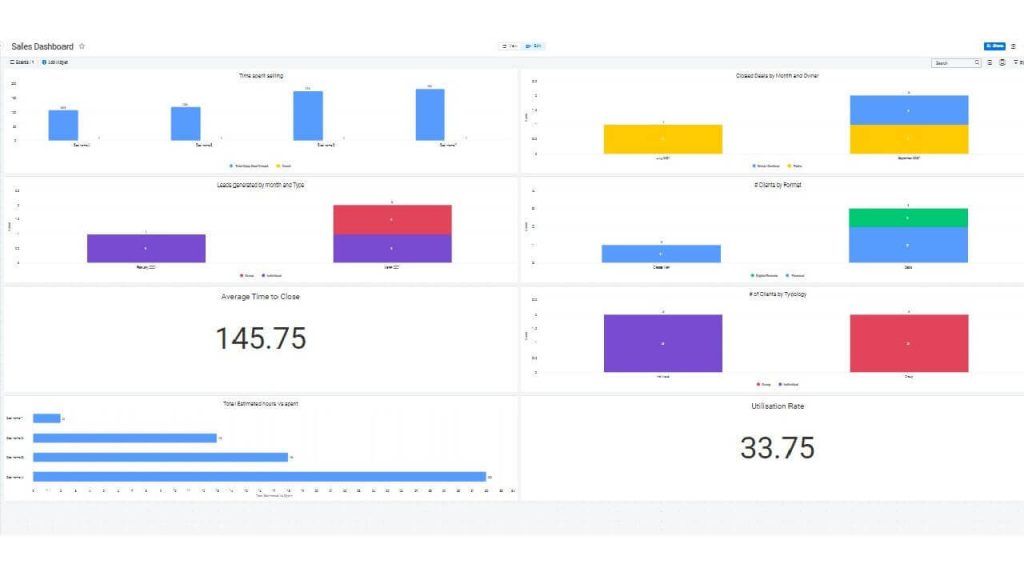
Task: Switch to Edit mode in header
Action: coord(534,46)
